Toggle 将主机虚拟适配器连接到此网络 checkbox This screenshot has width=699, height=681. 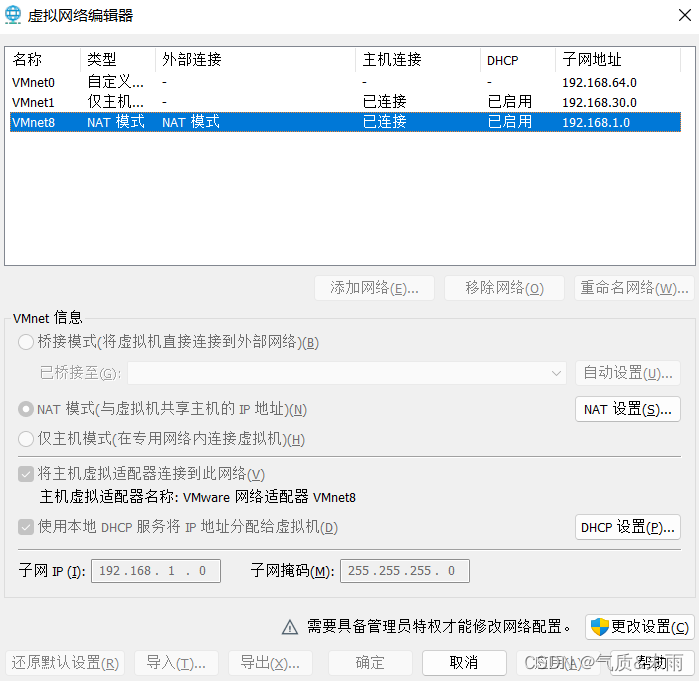point(26,474)
